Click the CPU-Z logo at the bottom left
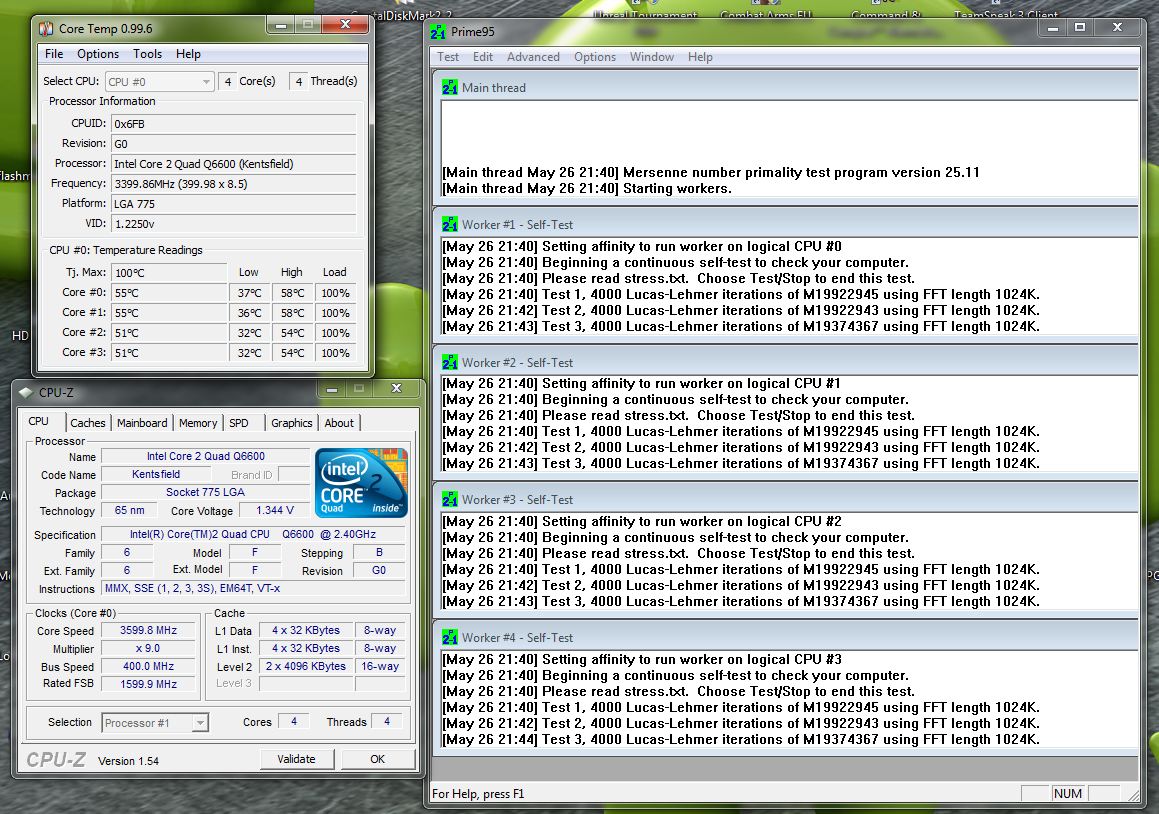The width and height of the screenshot is (1159, 814). (59, 758)
